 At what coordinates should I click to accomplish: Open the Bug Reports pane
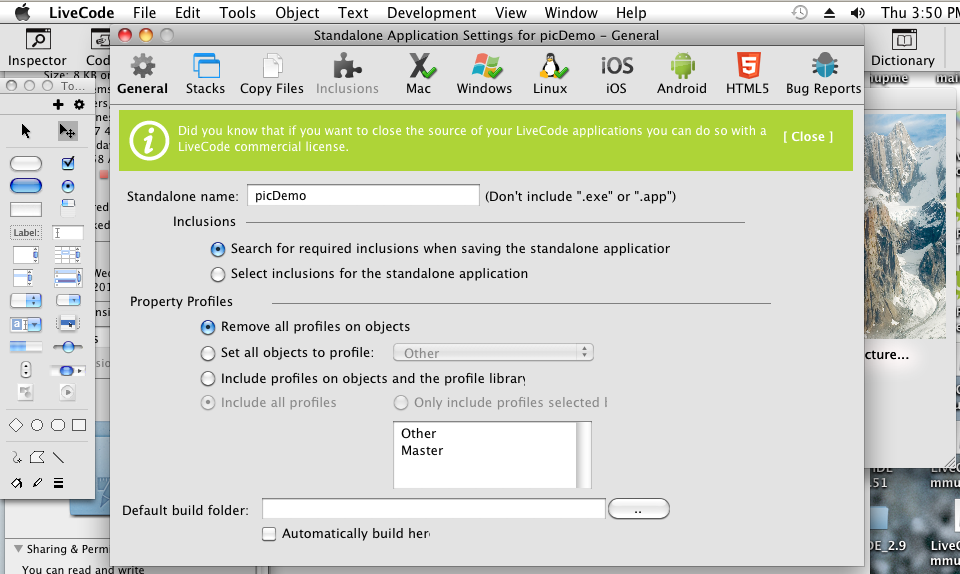823,73
